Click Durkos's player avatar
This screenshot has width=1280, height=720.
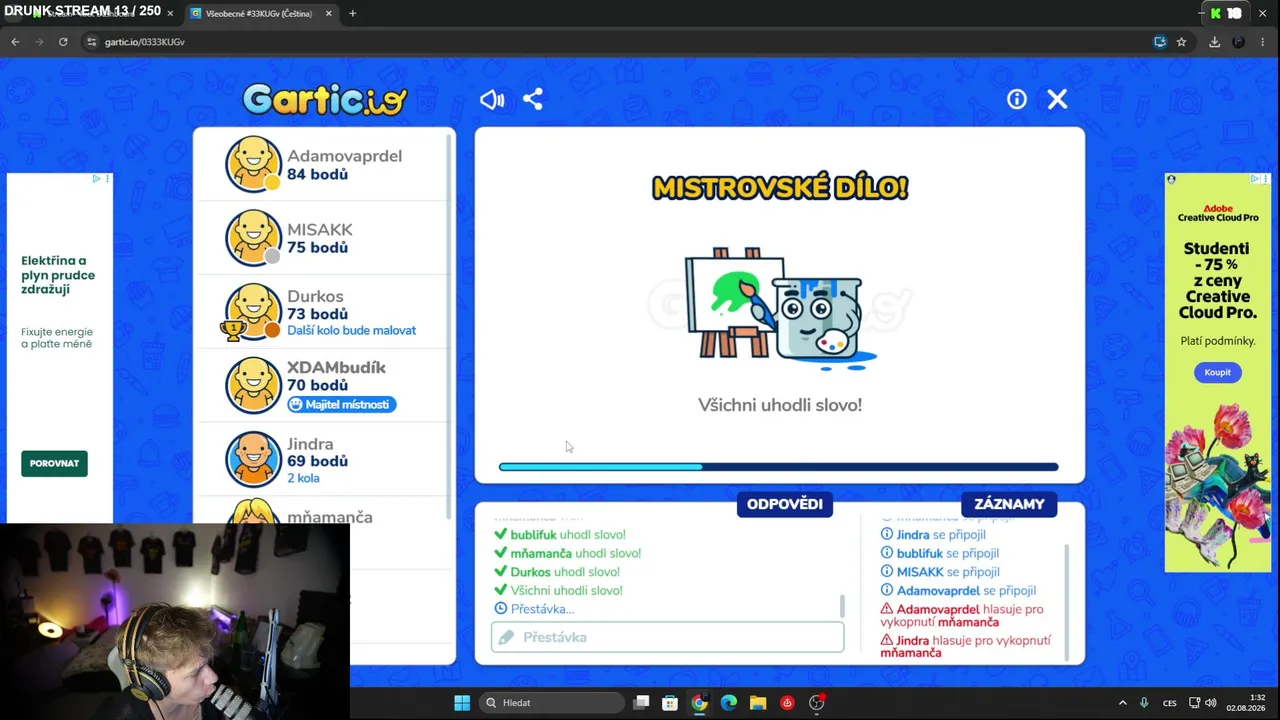[x=253, y=312]
